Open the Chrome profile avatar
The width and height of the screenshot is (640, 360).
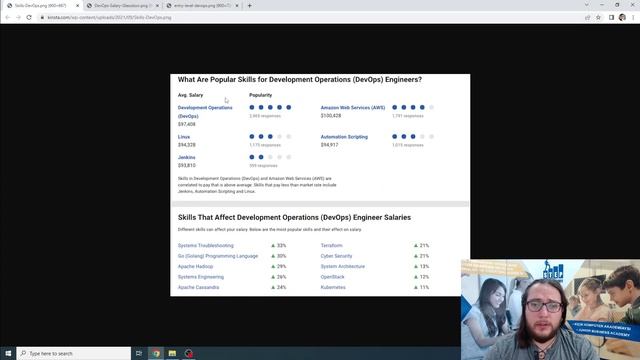[622, 18]
